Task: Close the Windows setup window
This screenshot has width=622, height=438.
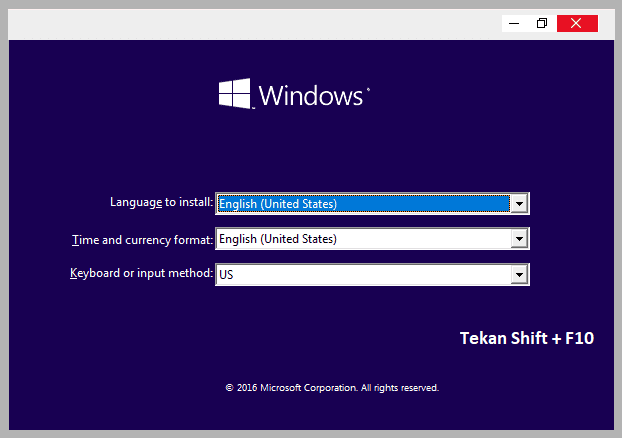Action: [577, 23]
